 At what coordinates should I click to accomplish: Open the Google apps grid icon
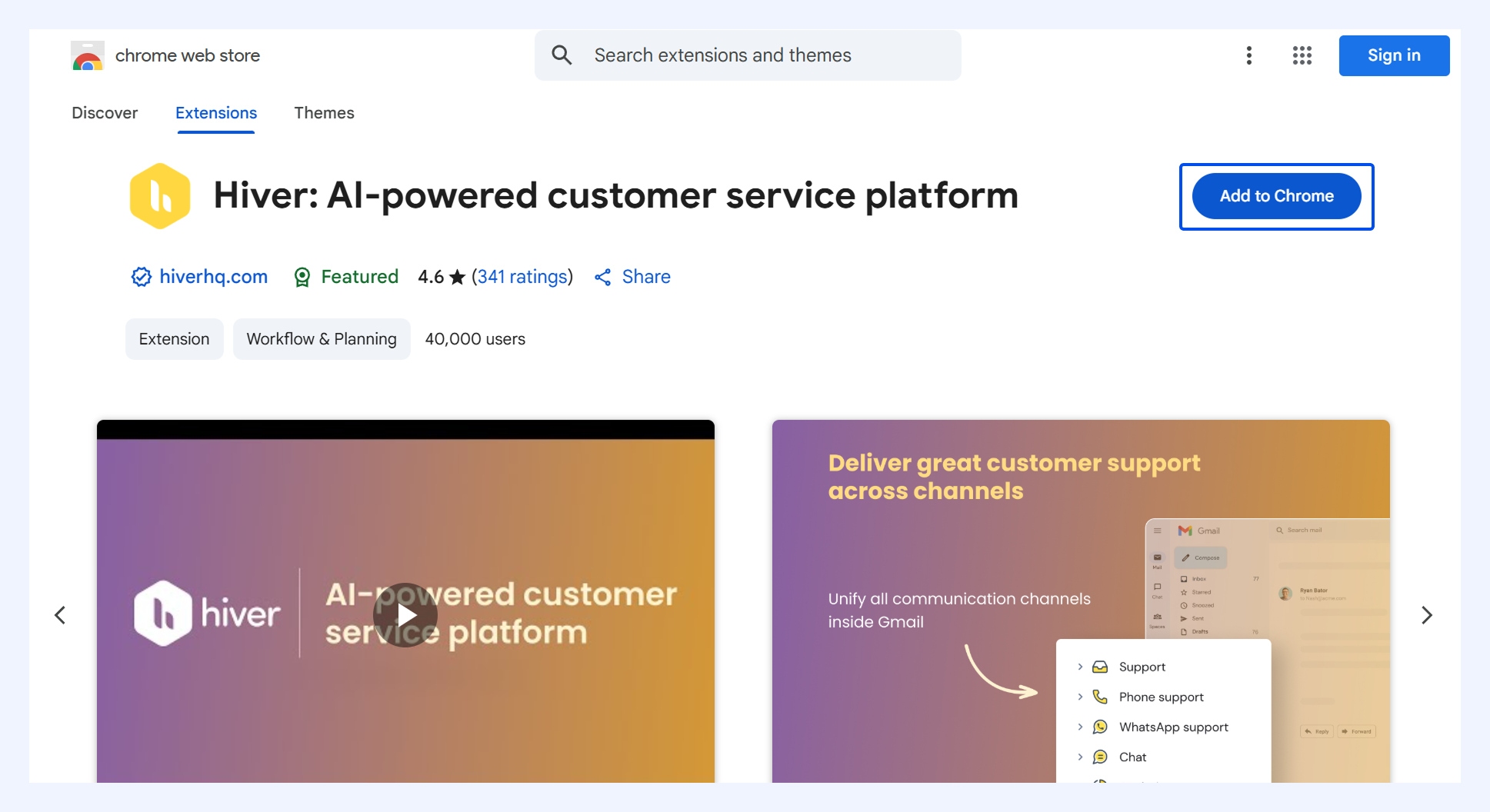pyautogui.click(x=1302, y=55)
